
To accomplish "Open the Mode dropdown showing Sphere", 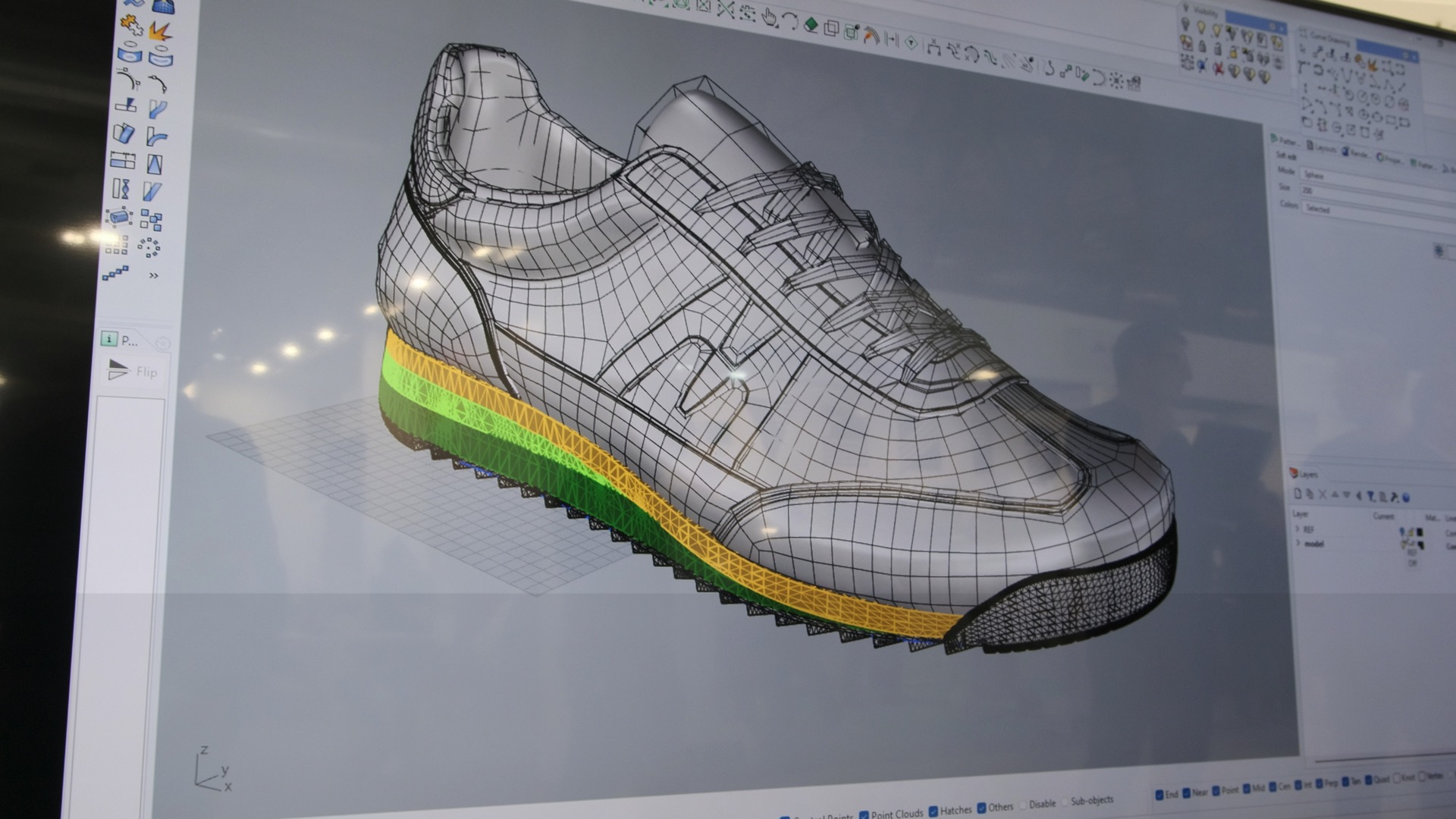I will (x=1314, y=176).
